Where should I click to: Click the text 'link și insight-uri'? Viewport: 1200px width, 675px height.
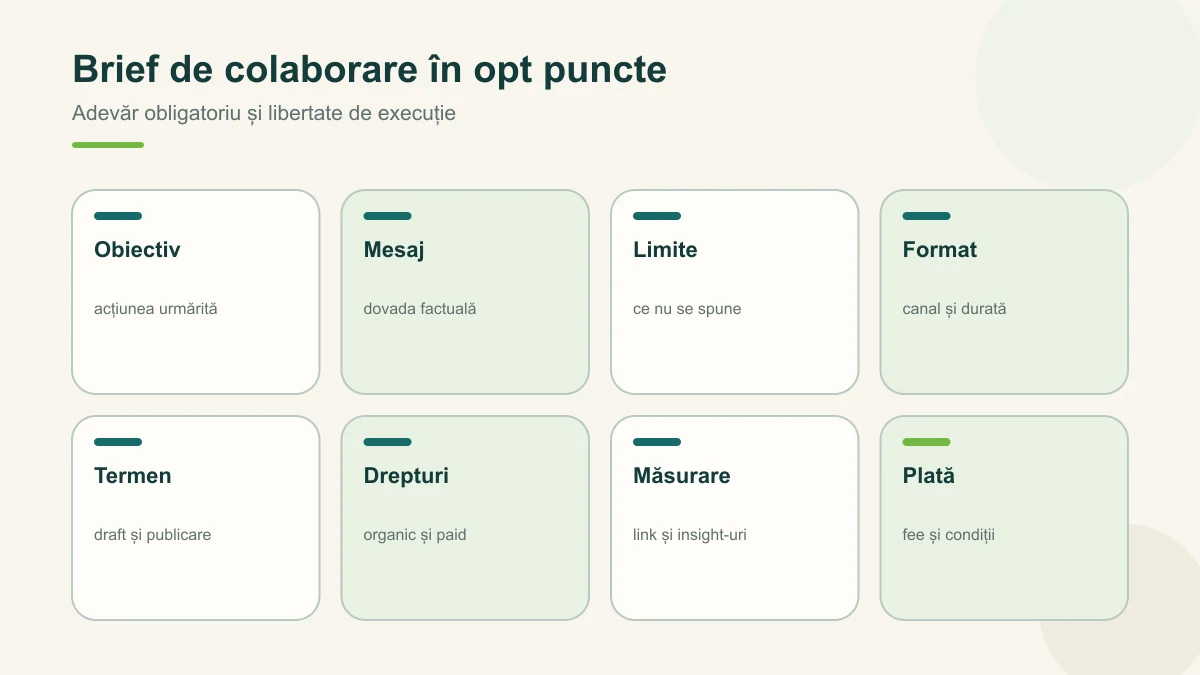tap(690, 535)
